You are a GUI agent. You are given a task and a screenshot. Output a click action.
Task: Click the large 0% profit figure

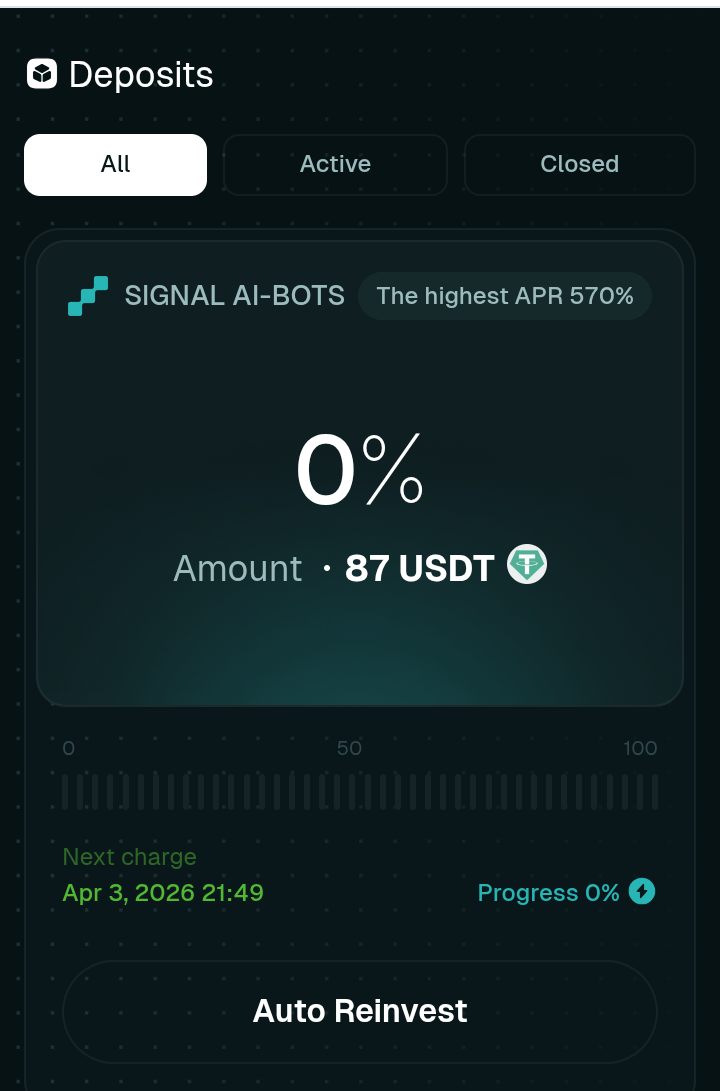(x=359, y=472)
